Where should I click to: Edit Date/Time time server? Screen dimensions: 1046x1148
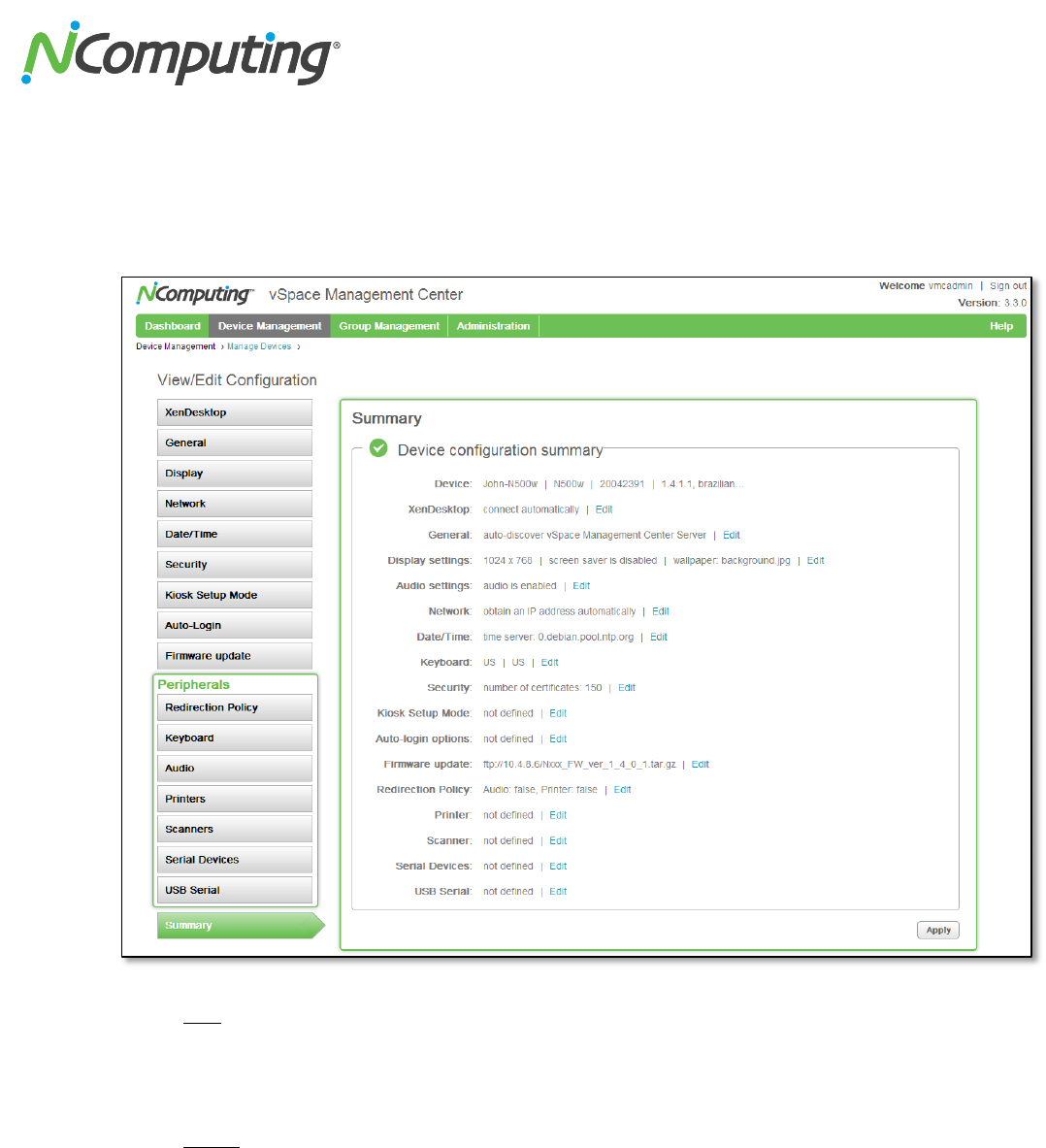[x=659, y=637]
